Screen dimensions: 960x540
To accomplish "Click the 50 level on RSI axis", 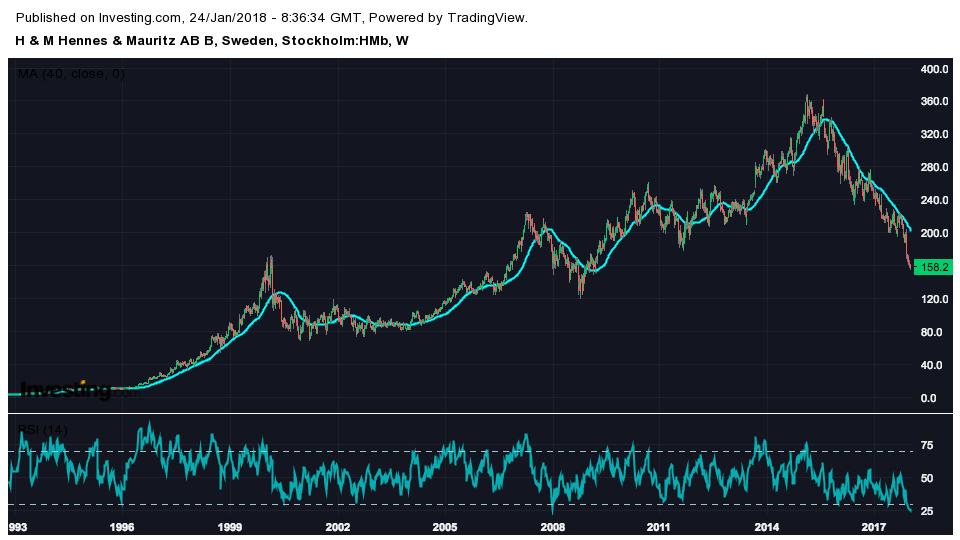I will tap(927, 479).
